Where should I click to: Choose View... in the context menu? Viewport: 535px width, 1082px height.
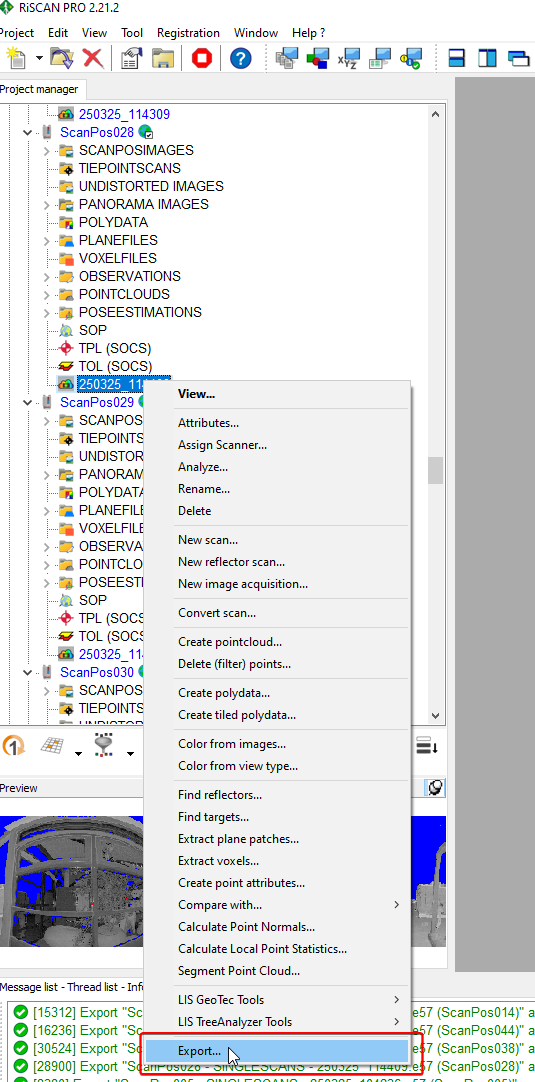tap(276, 394)
